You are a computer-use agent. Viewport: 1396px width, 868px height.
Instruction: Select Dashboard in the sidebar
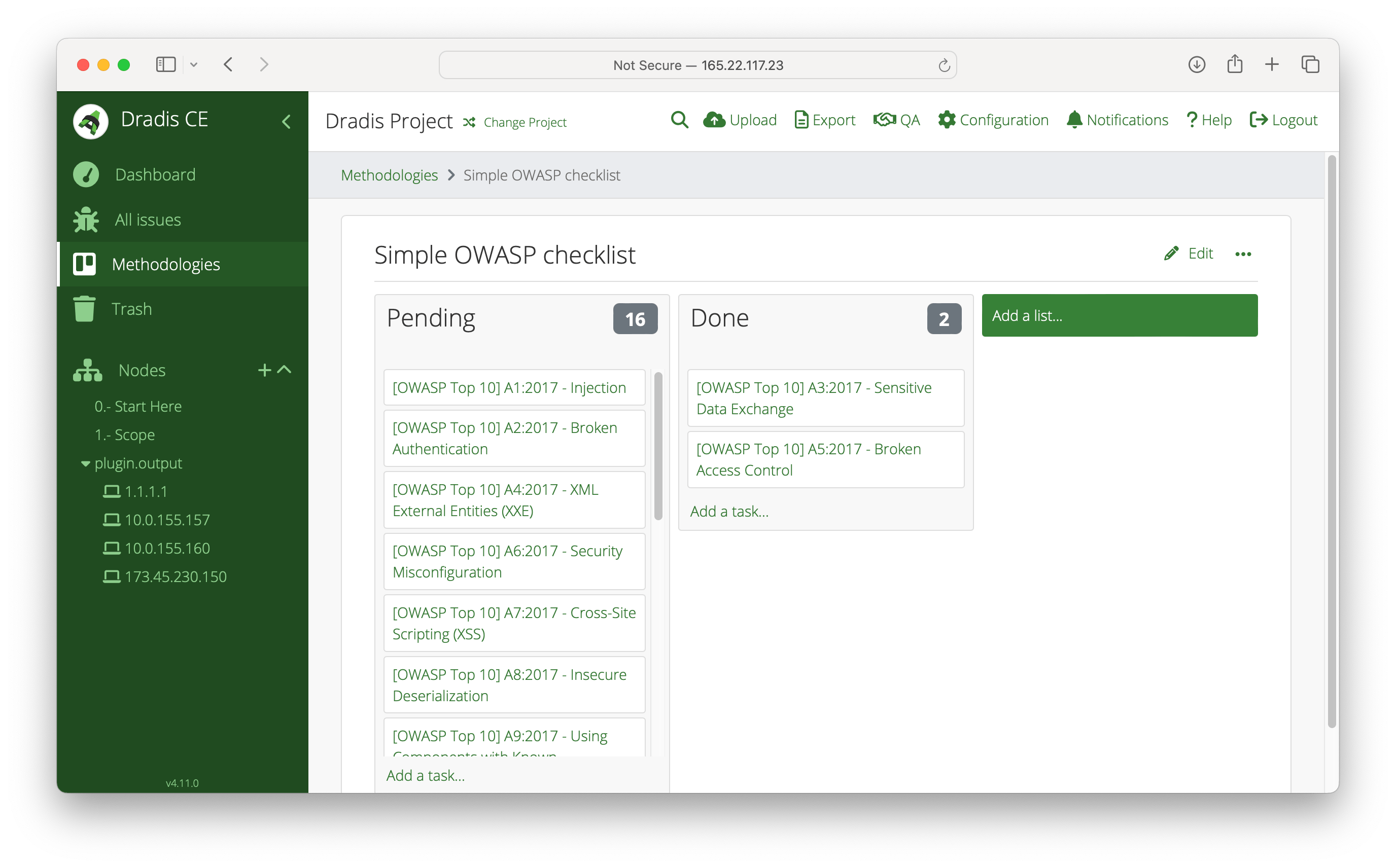tap(155, 174)
